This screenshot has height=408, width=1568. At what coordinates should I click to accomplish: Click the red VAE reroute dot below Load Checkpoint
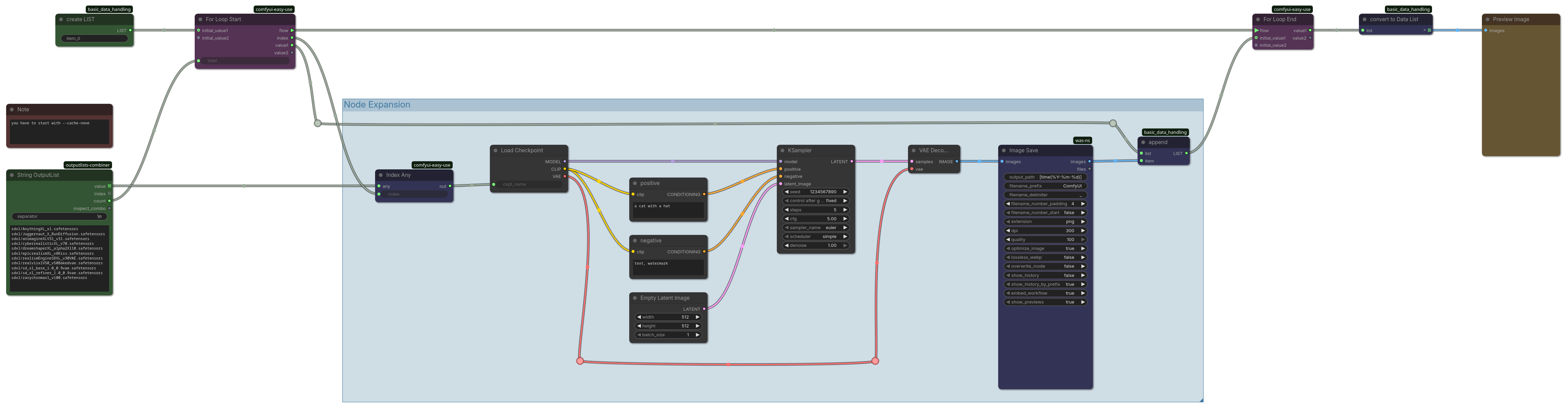(580, 361)
